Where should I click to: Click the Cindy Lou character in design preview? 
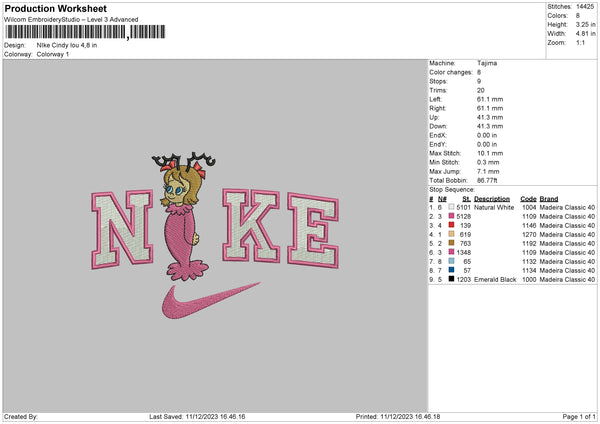[x=184, y=216]
